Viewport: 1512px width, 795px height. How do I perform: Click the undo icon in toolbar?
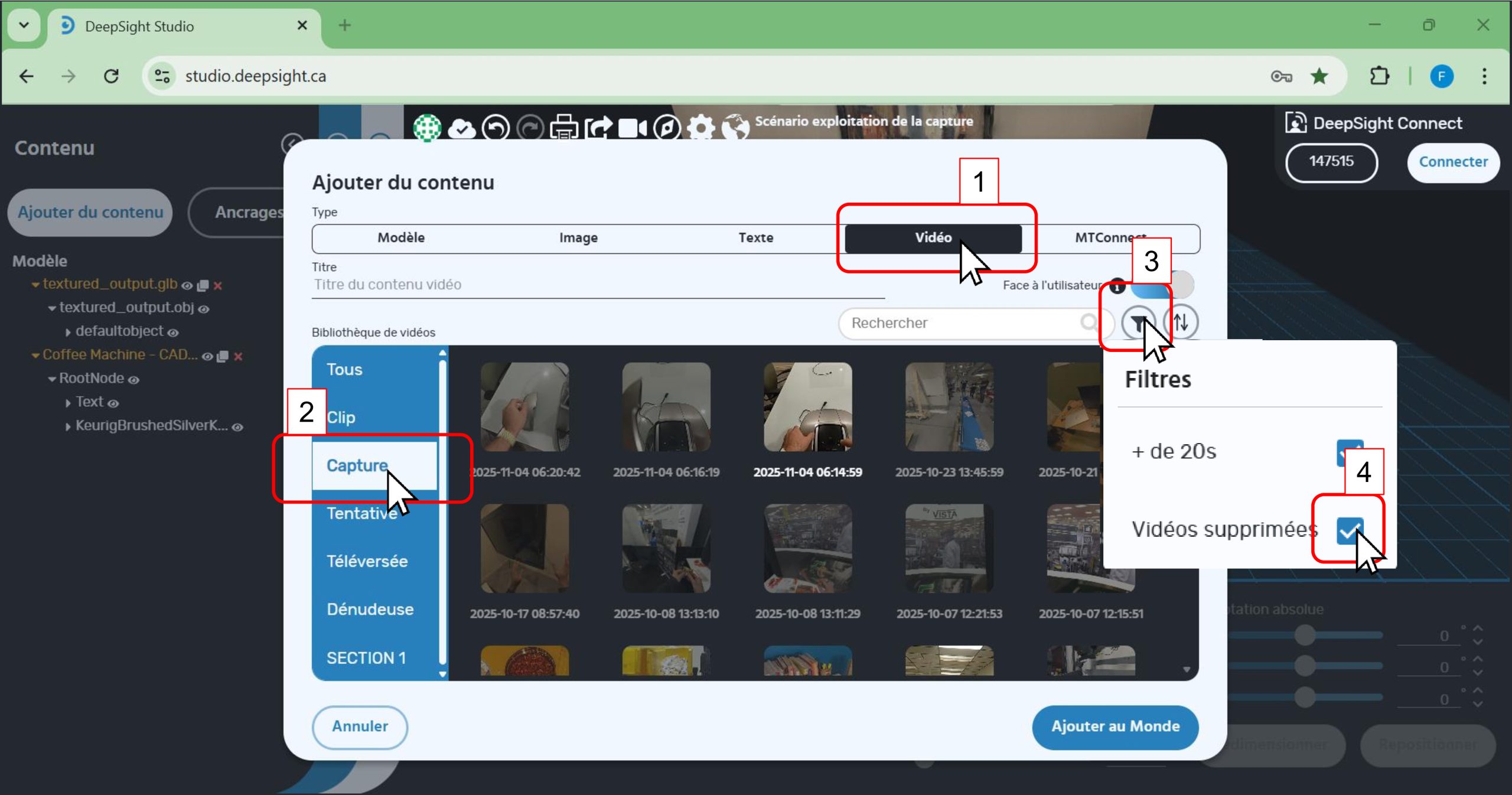point(495,127)
